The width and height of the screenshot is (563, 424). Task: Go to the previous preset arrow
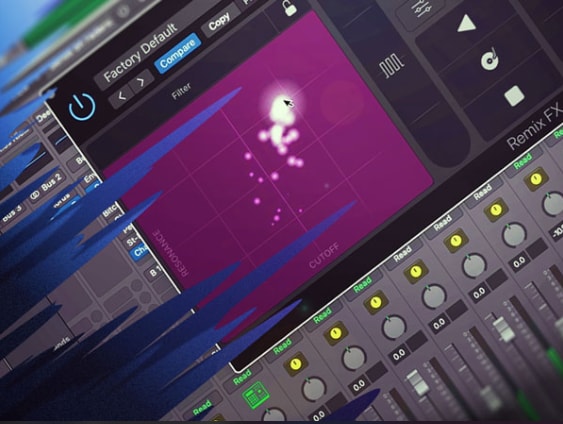[122, 96]
